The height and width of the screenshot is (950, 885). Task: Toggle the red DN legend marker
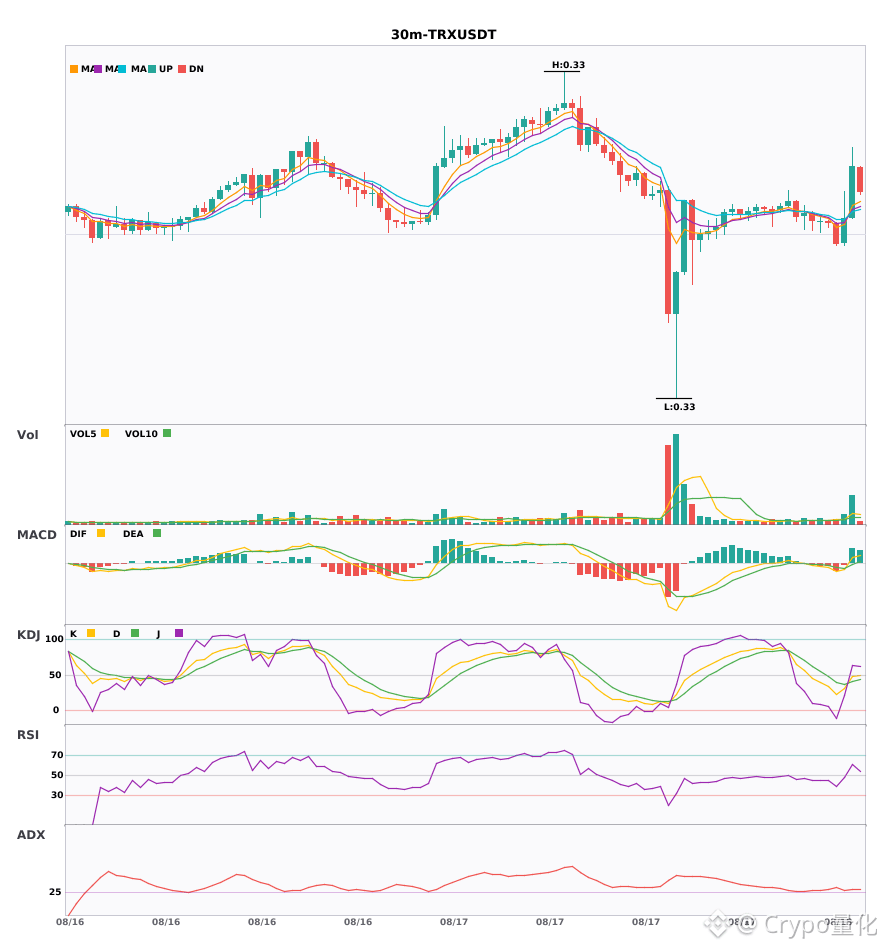pos(182,69)
